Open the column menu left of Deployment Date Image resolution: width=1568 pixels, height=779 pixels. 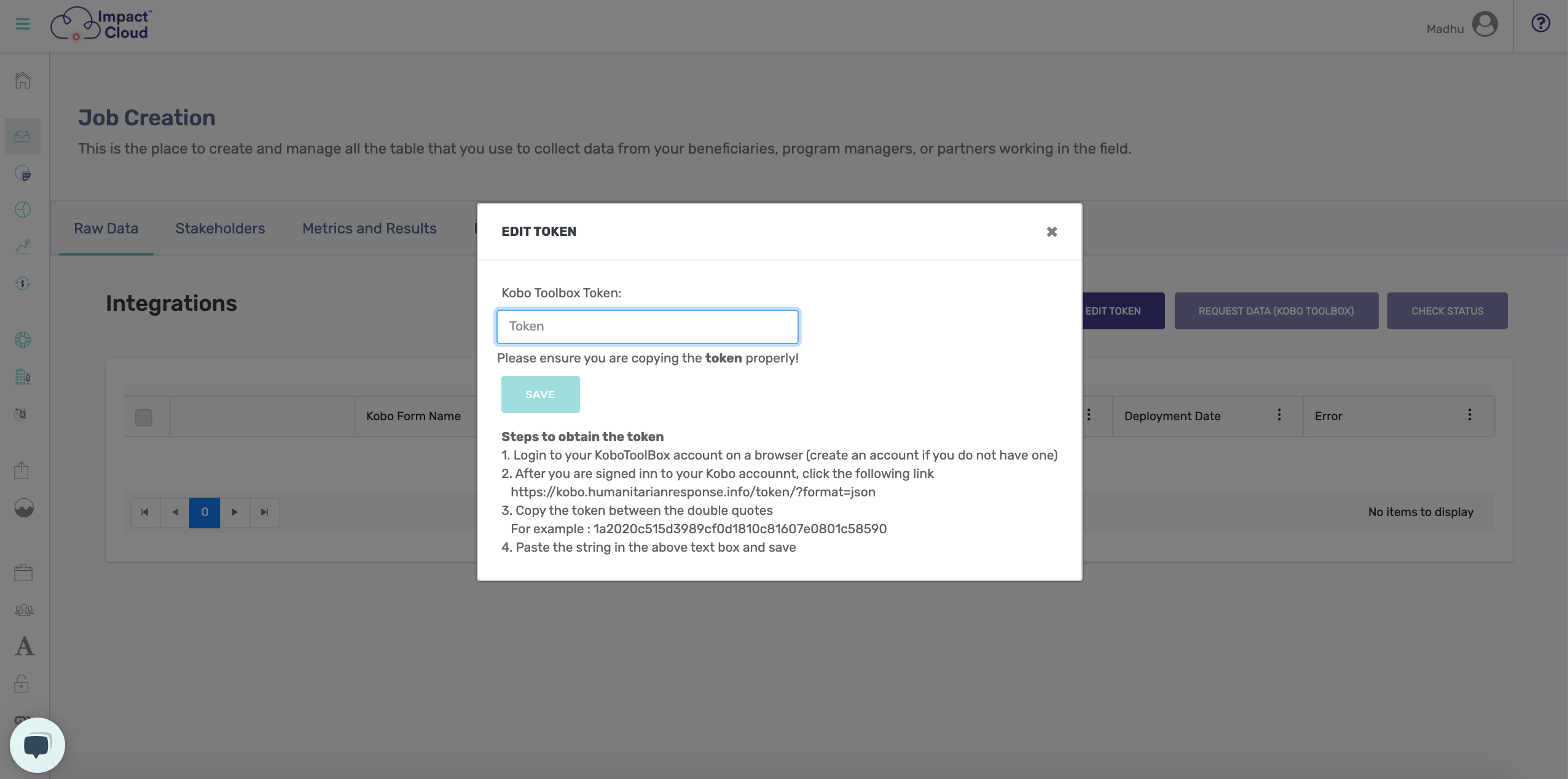tap(1089, 415)
